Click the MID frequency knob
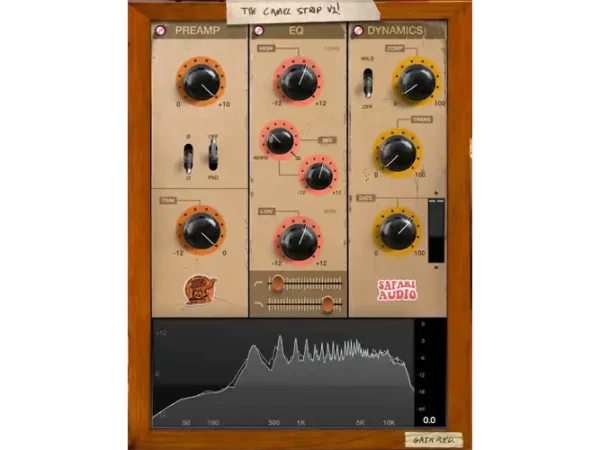Viewport: 600px width, 450px height. (x=280, y=140)
